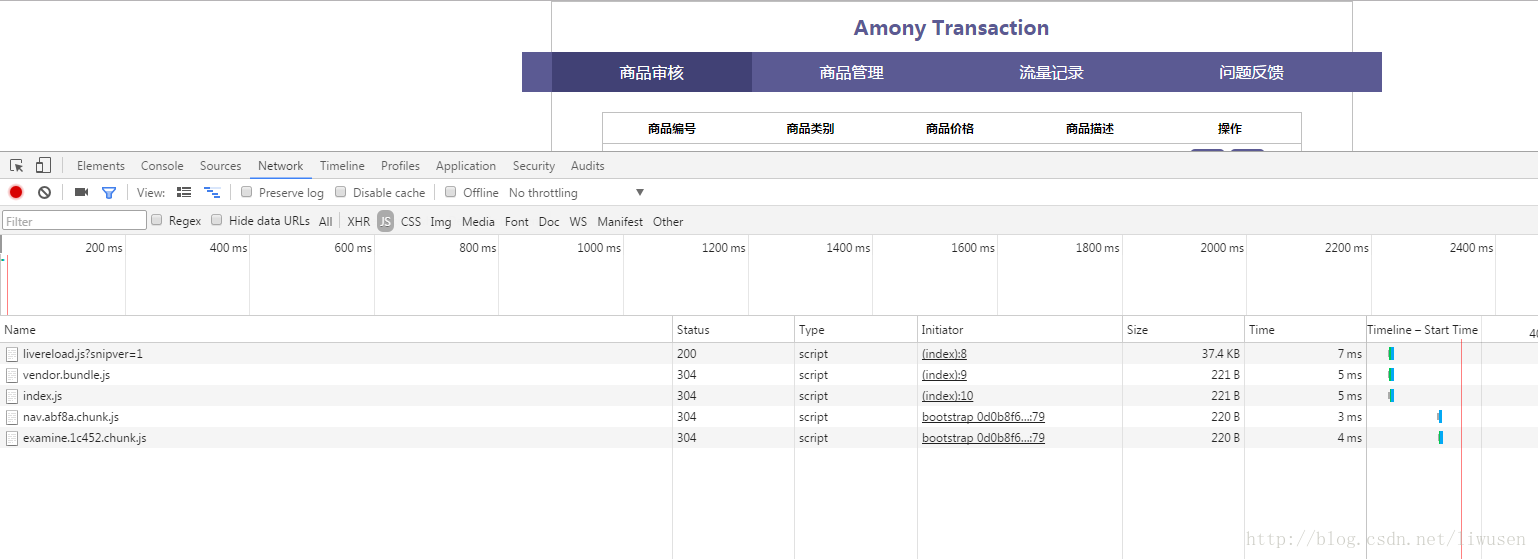The width and height of the screenshot is (1538, 559).
Task: Switch to large request rows view icon
Action: (184, 192)
